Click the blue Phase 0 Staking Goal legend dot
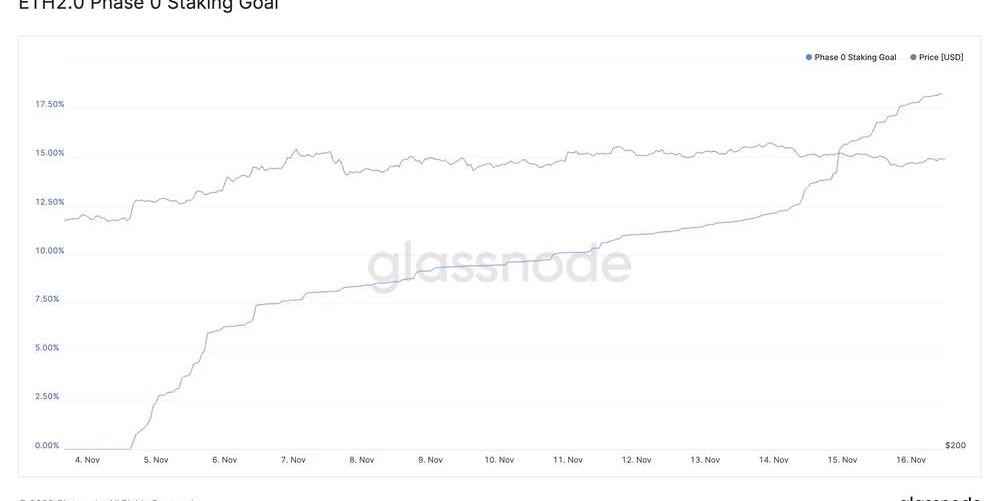Viewport: 1000px width, 501px height. pos(809,58)
